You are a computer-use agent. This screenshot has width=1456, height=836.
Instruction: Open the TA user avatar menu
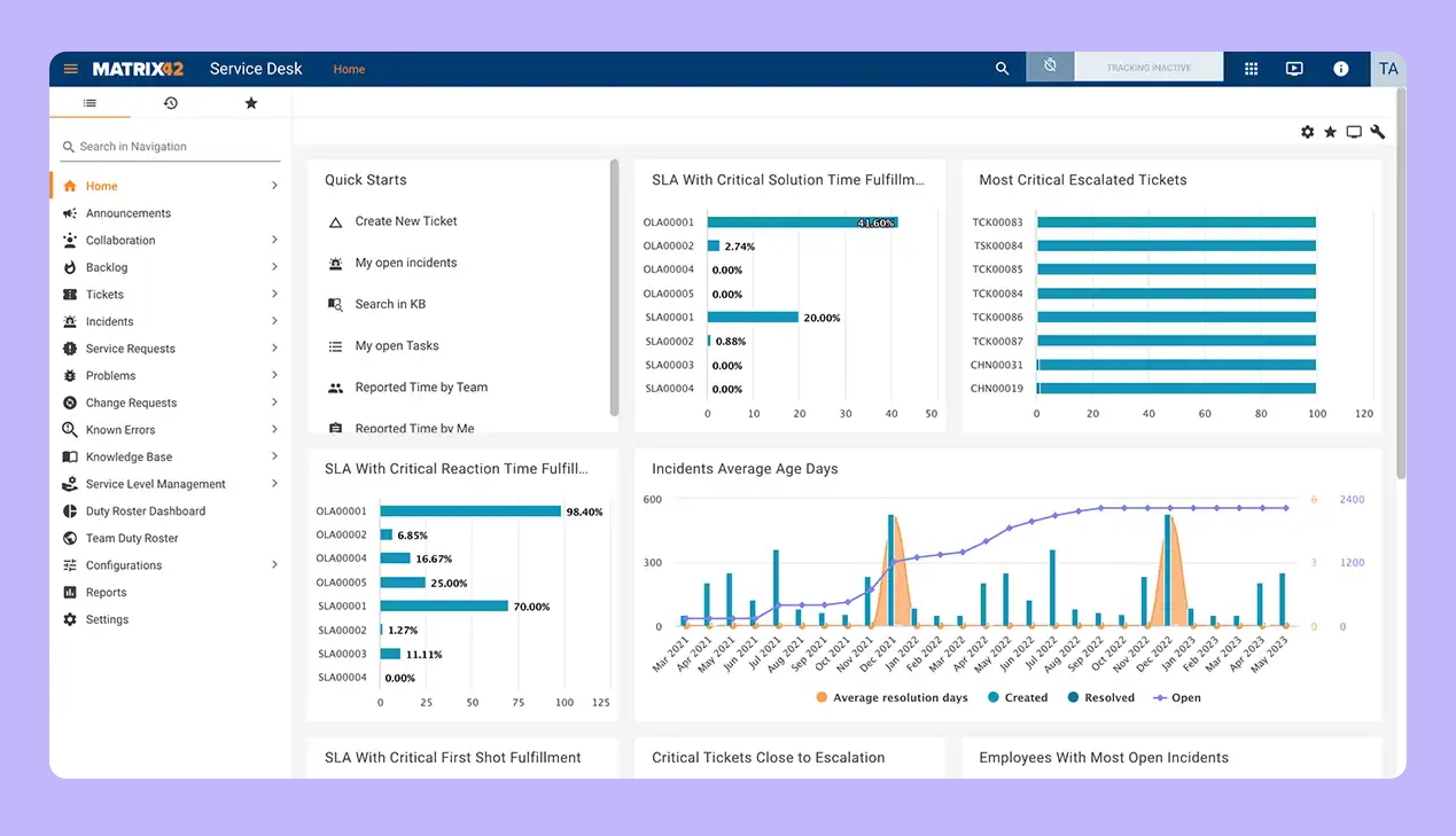click(x=1388, y=69)
